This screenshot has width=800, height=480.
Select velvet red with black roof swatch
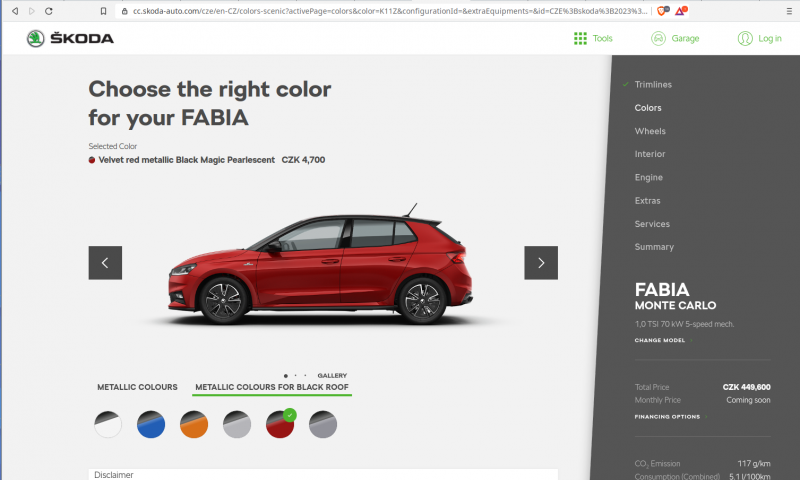click(280, 424)
